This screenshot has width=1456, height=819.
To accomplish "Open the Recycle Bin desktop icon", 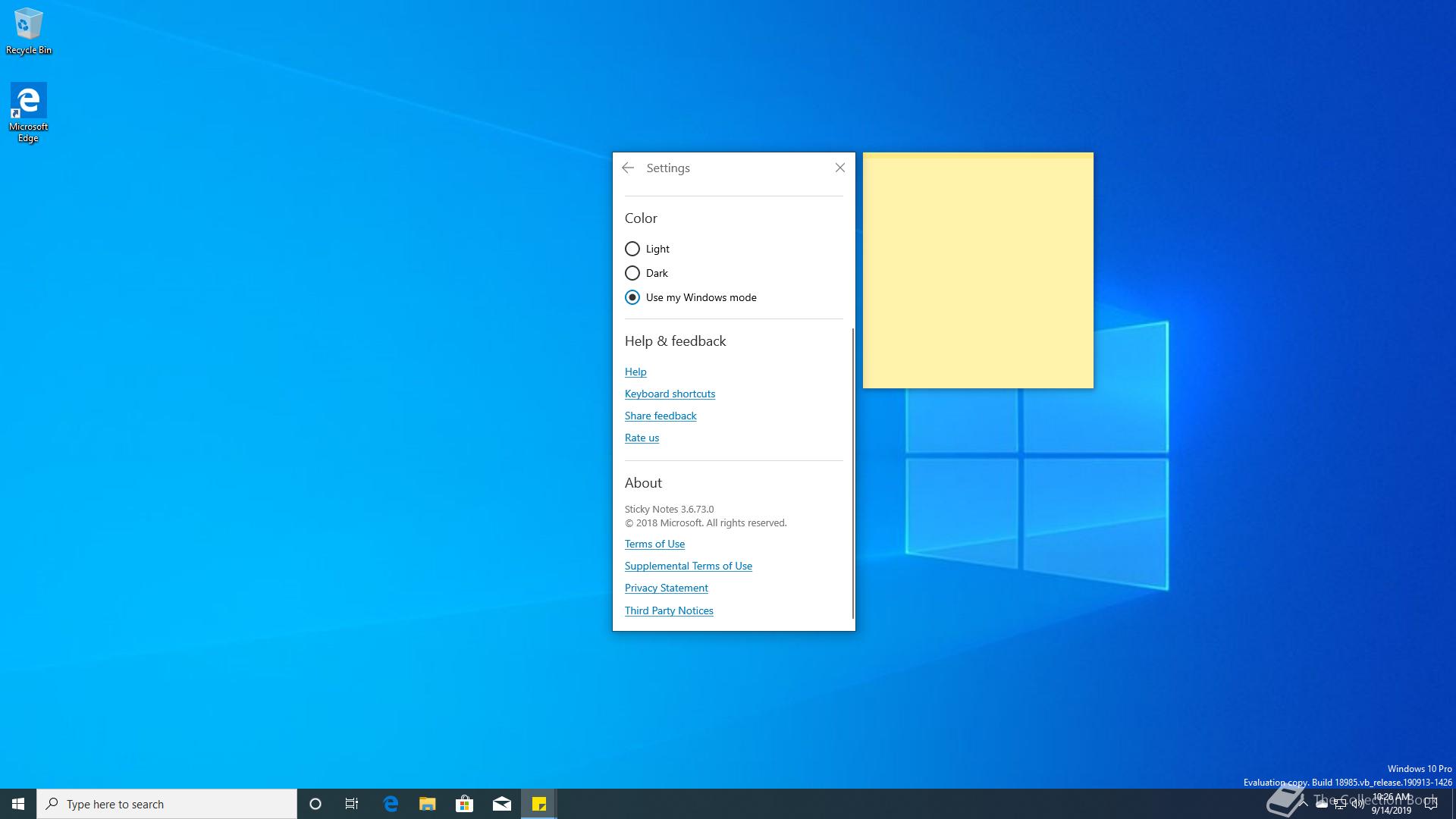I will (29, 31).
